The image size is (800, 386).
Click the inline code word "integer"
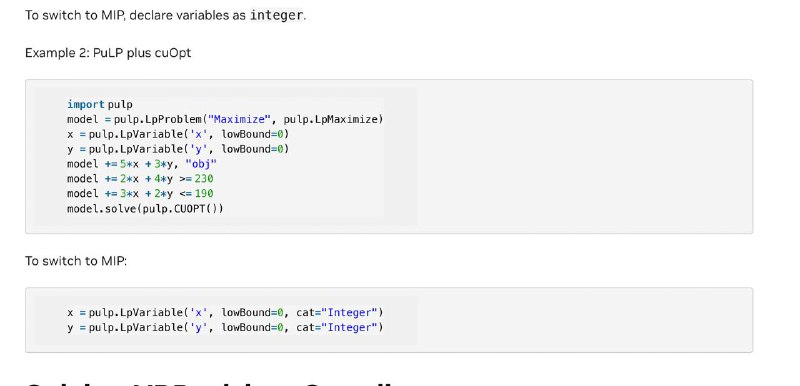click(276, 15)
